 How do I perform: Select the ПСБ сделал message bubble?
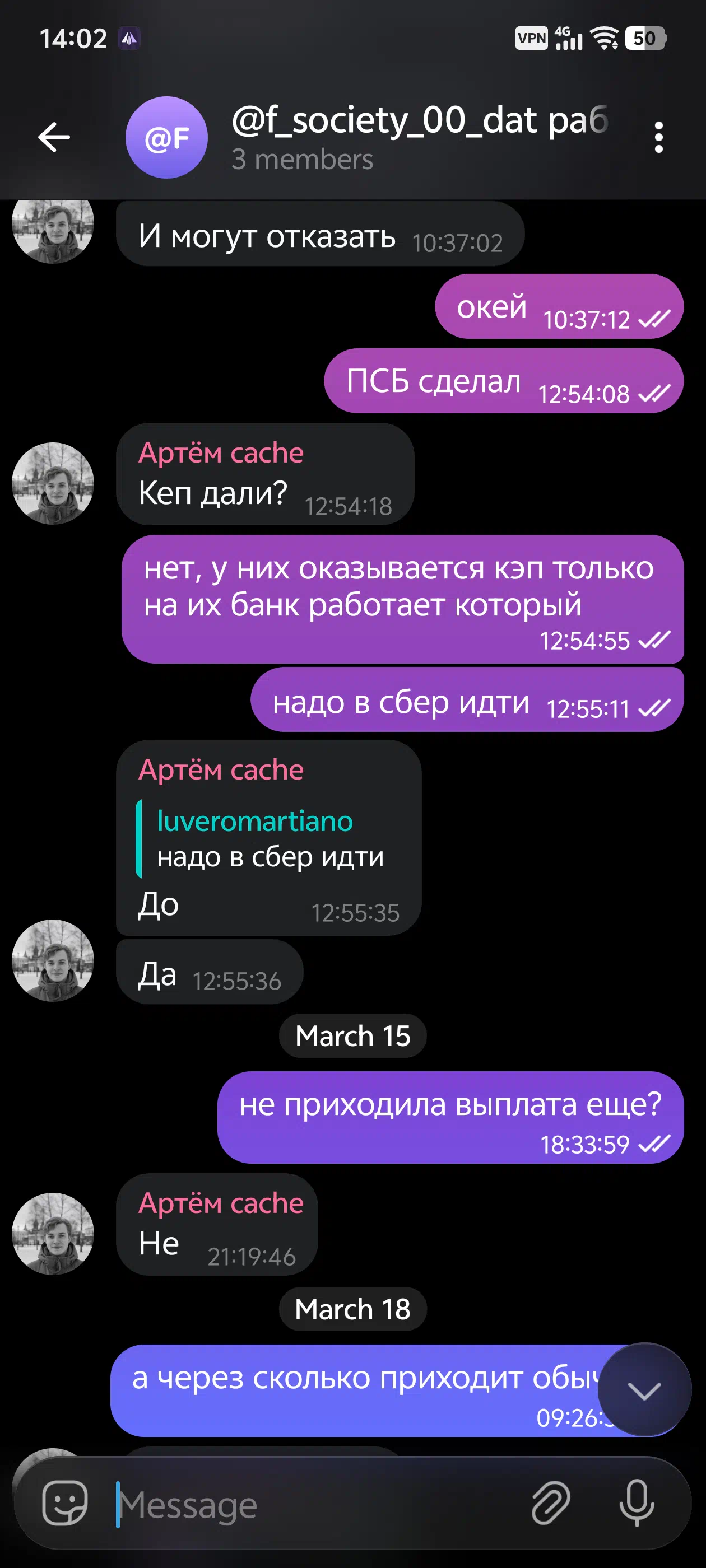point(504,381)
